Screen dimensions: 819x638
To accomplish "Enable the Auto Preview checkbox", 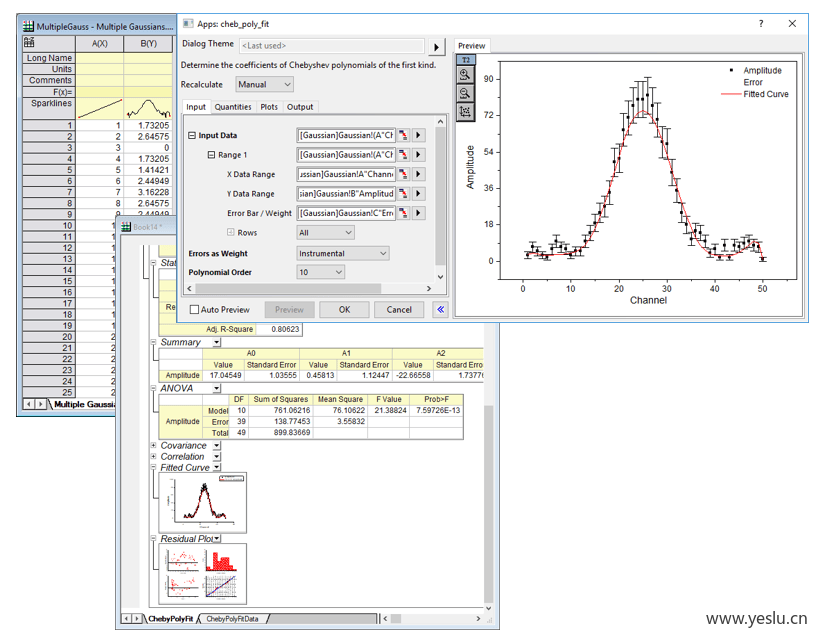I will point(194,310).
